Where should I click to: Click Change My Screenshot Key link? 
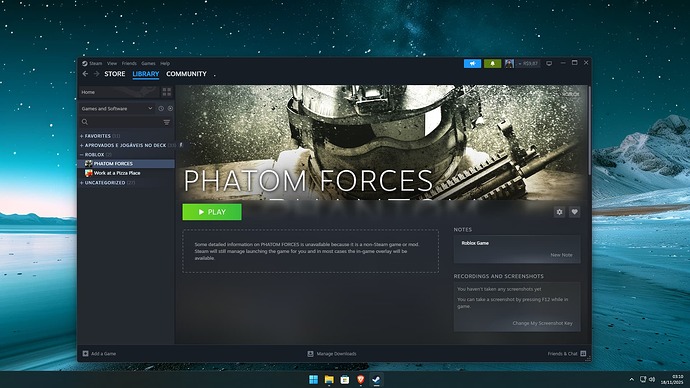coord(542,323)
